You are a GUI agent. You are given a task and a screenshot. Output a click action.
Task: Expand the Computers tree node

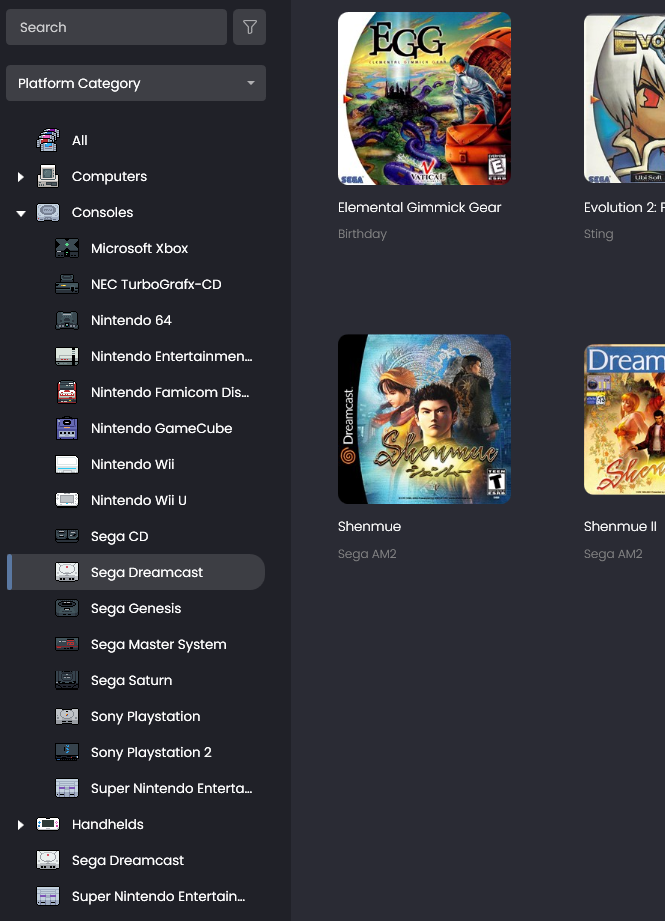[x=20, y=177]
